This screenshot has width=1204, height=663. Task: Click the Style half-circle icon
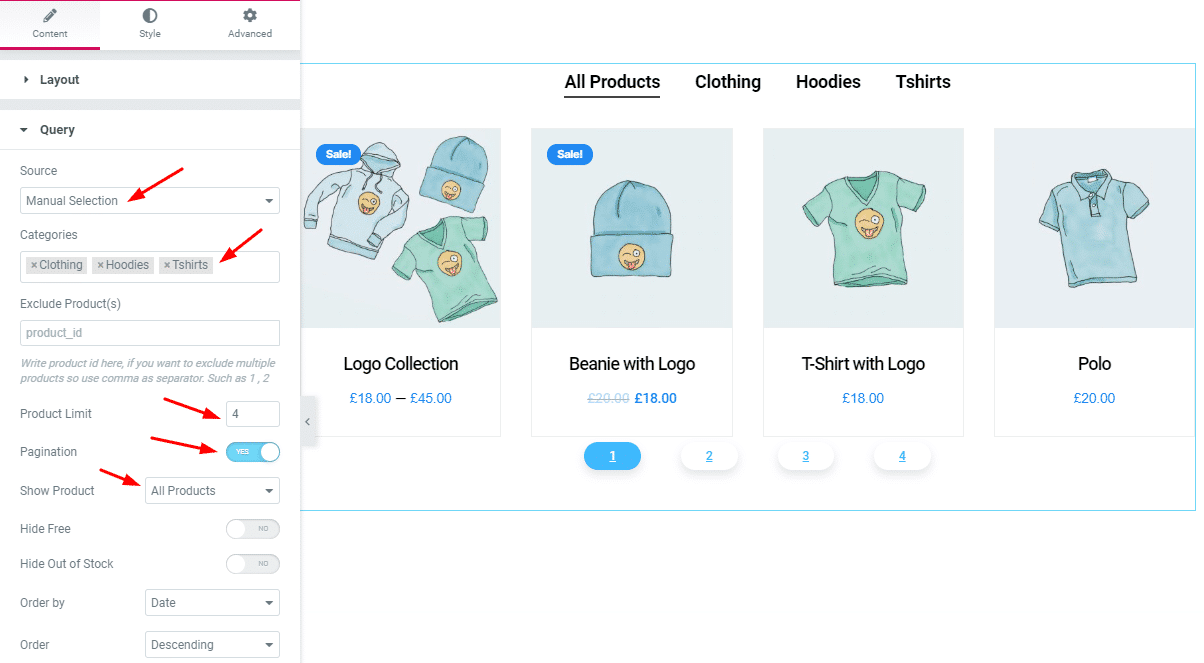150,16
